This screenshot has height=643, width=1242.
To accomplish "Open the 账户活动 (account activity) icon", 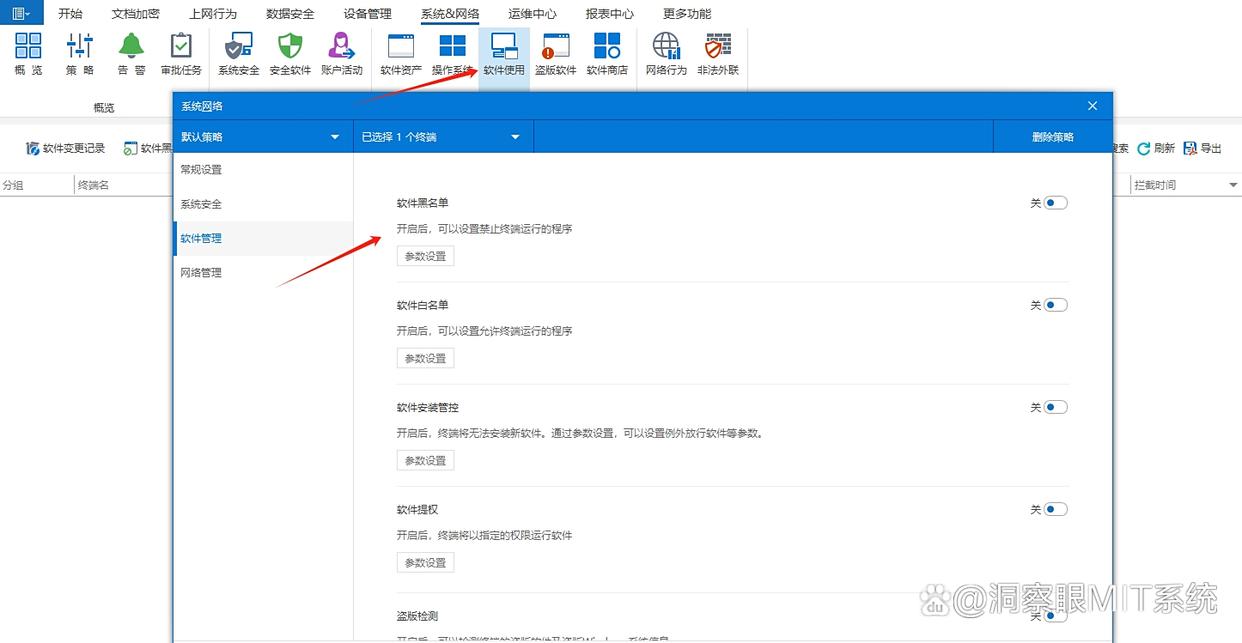I will pyautogui.click(x=341, y=50).
